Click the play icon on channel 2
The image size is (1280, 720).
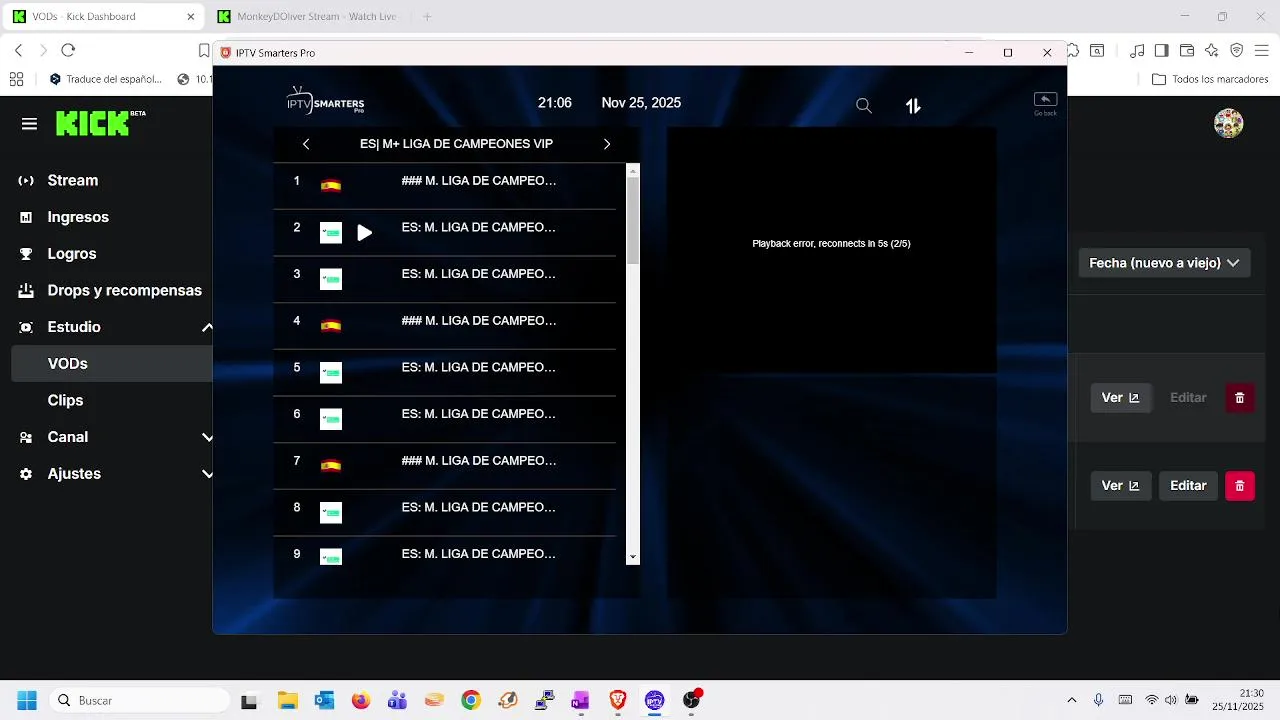[x=365, y=233]
